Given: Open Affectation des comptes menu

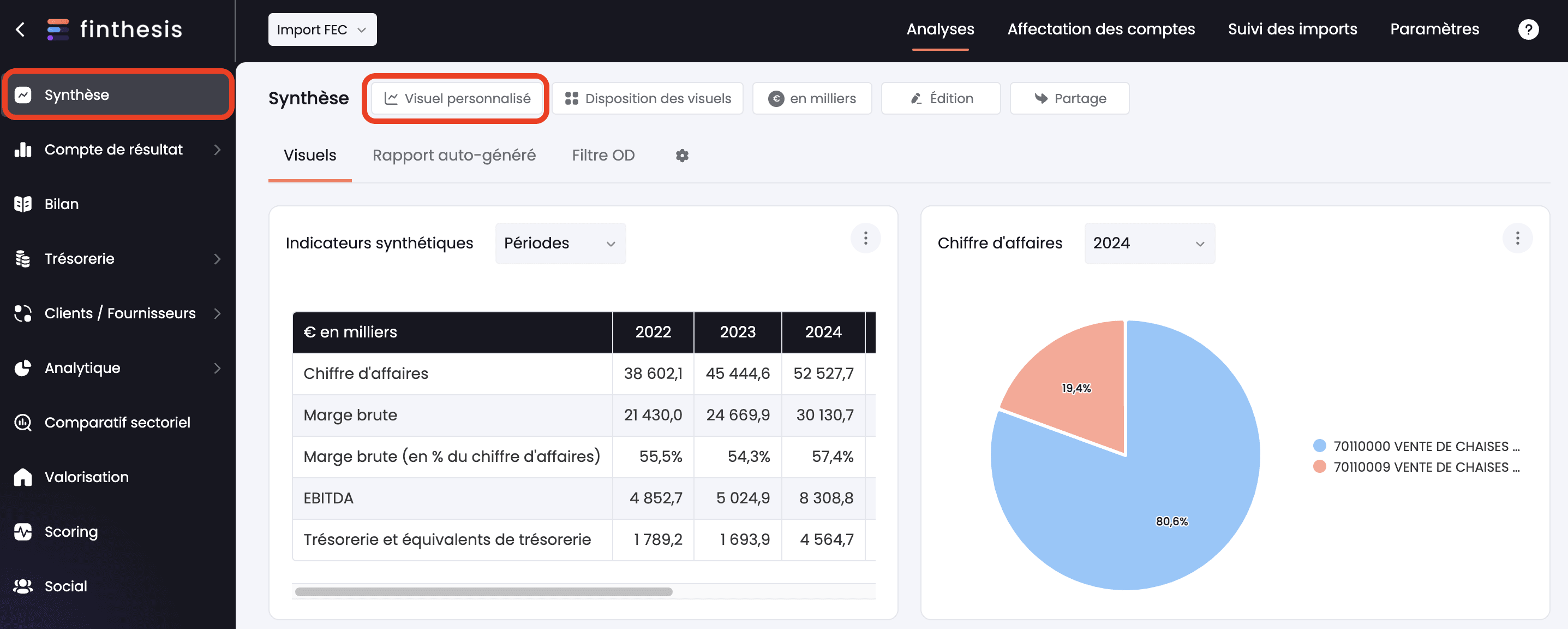Looking at the screenshot, I should [x=1100, y=29].
